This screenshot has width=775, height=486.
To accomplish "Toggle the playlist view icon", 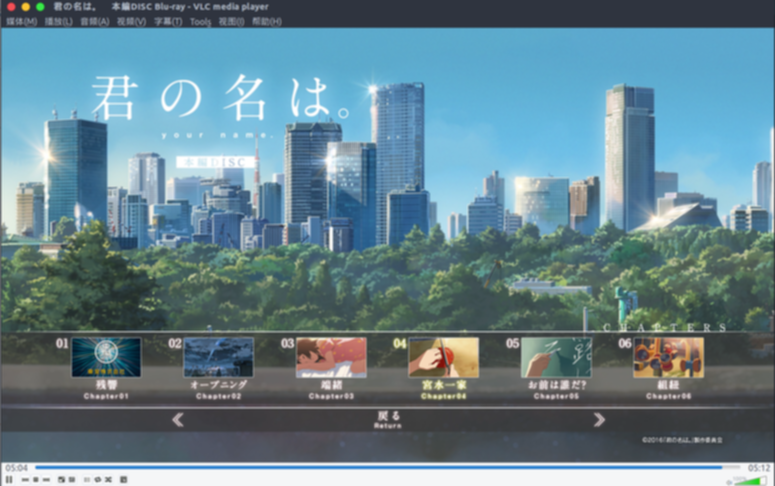I will click(x=87, y=480).
